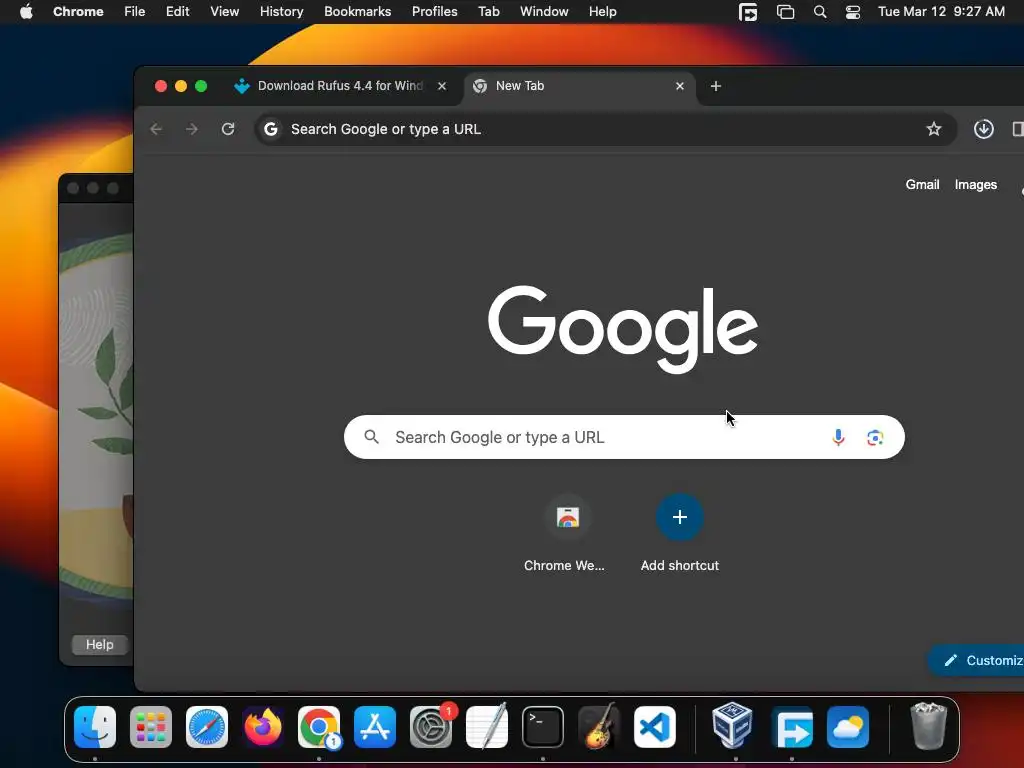Click the back navigation arrow in Chrome
Screen dimensions: 1024x768
point(156,129)
